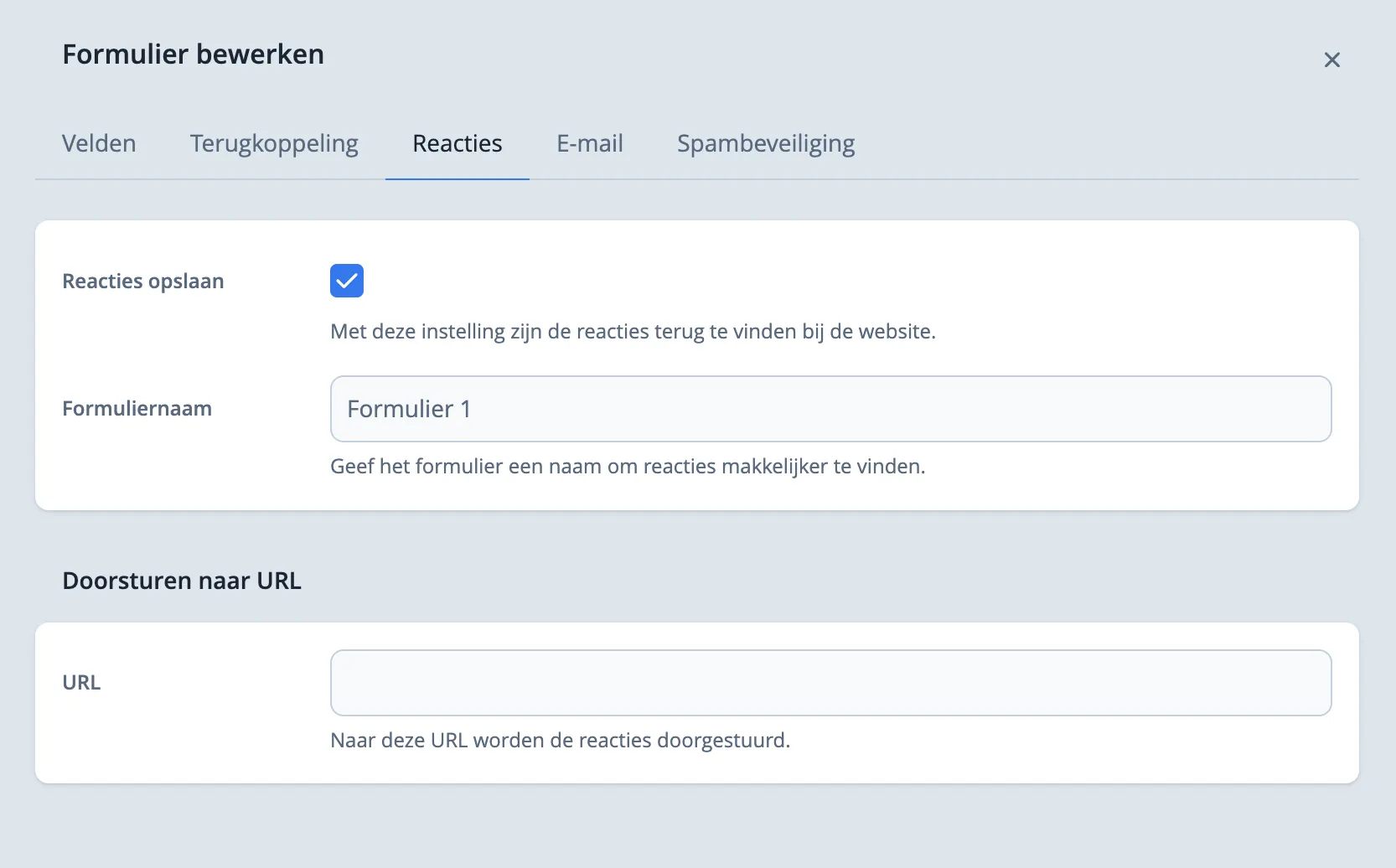
Task: Switch to the Velden tab
Action: (x=98, y=143)
